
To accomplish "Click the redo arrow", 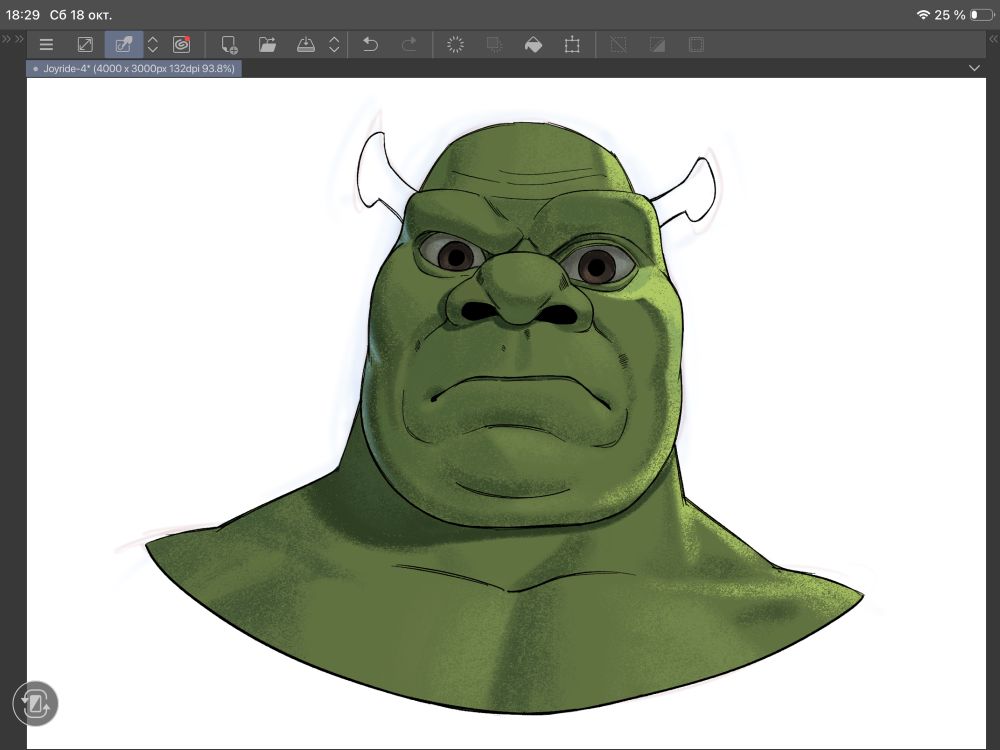I will (x=408, y=45).
